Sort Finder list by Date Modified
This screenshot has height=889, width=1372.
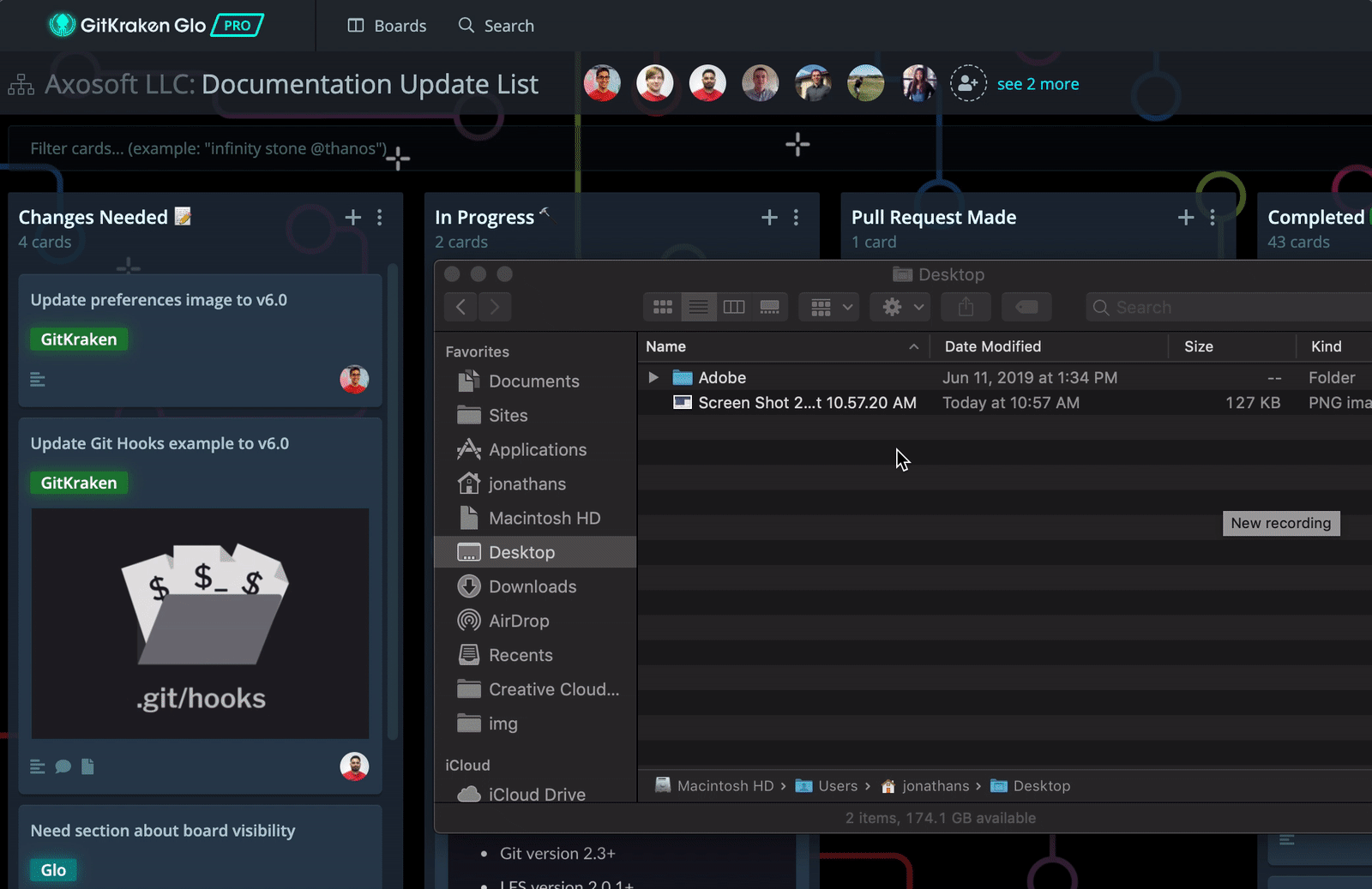[x=1049, y=346]
